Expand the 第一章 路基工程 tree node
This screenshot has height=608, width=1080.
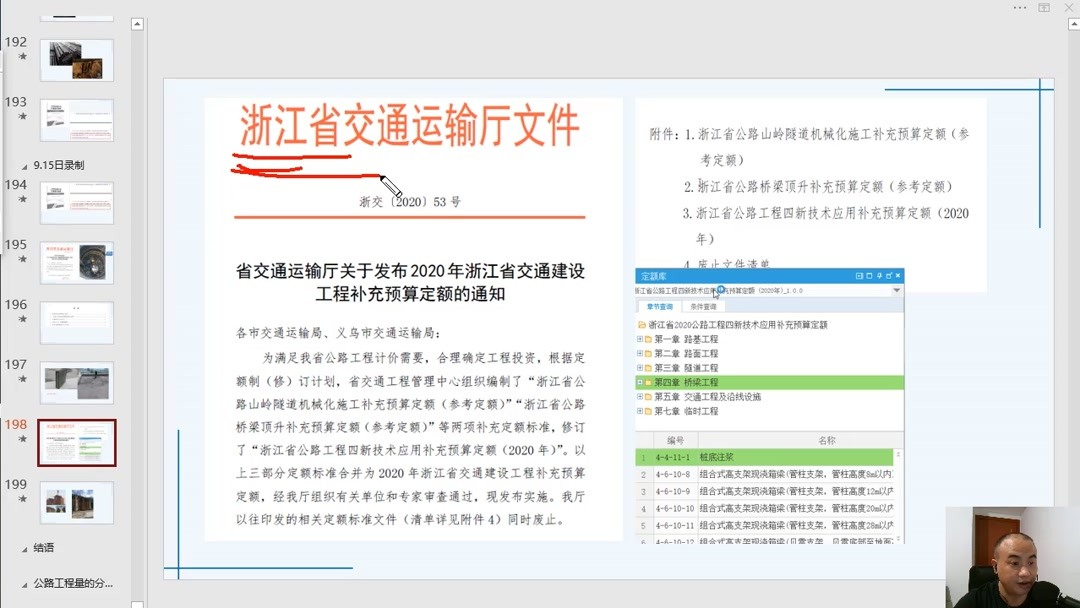(640, 340)
